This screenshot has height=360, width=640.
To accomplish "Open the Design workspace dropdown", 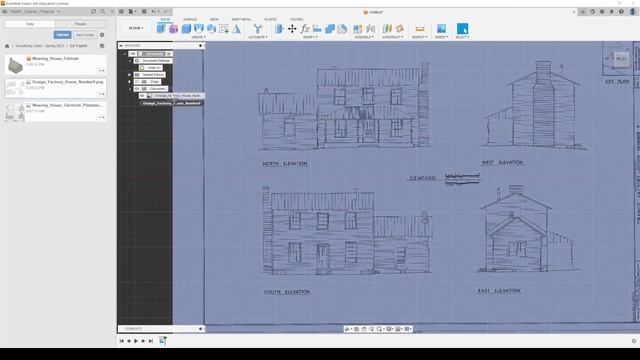I will click(x=136, y=28).
